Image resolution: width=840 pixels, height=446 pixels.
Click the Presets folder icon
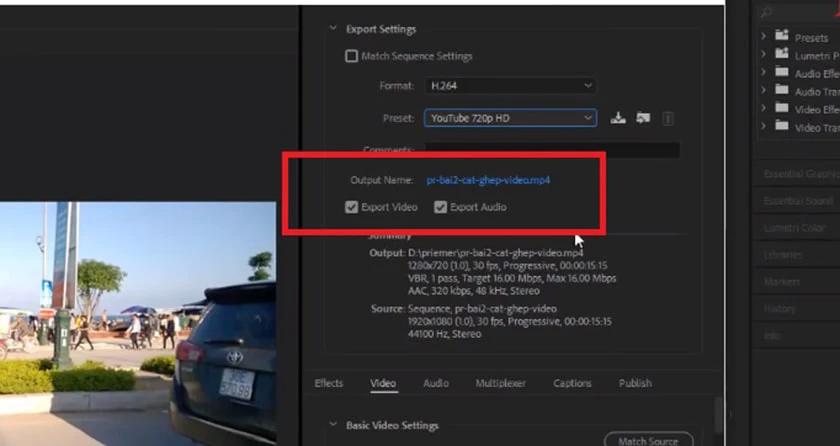[x=782, y=36]
